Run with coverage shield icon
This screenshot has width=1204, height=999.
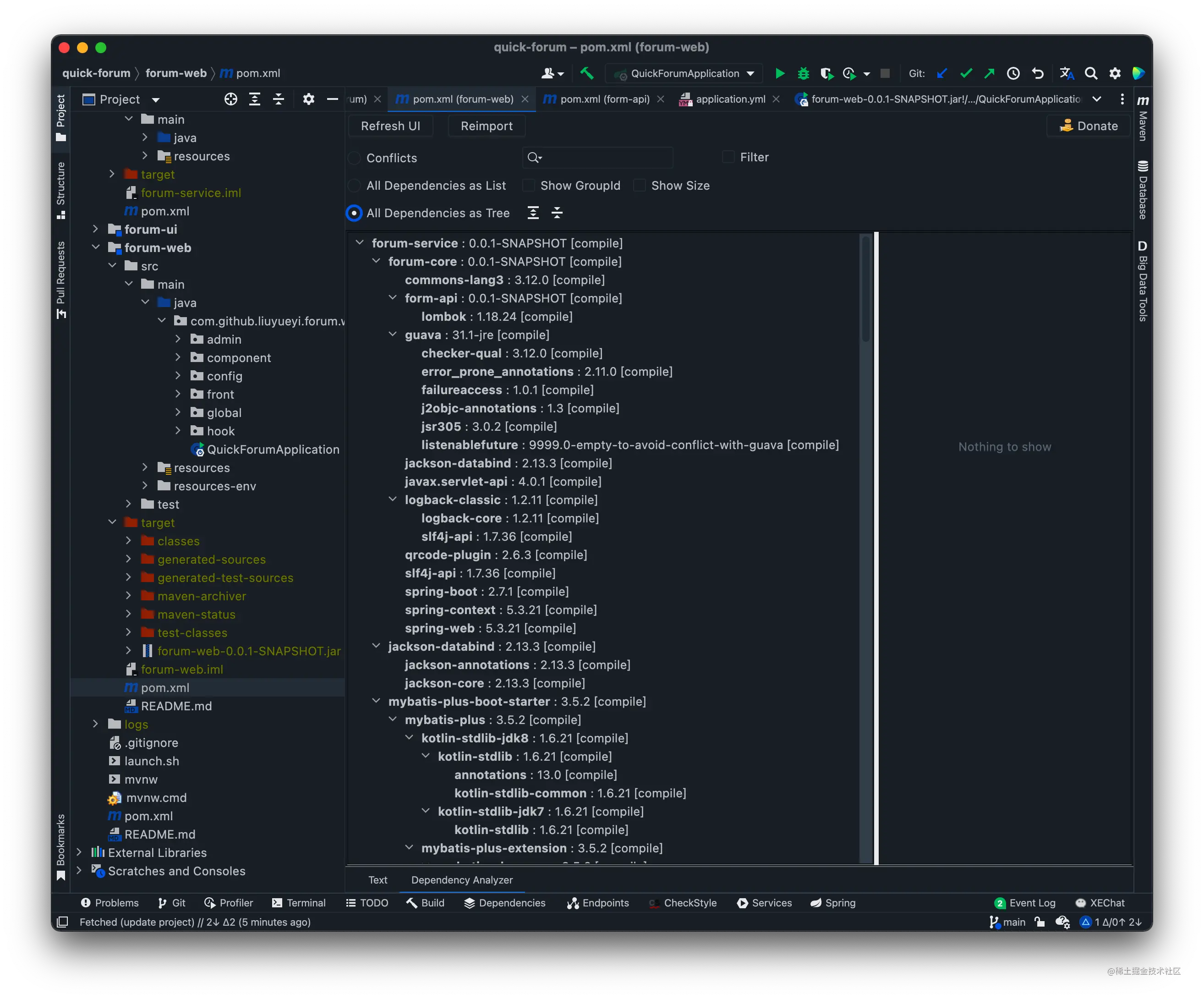826,73
